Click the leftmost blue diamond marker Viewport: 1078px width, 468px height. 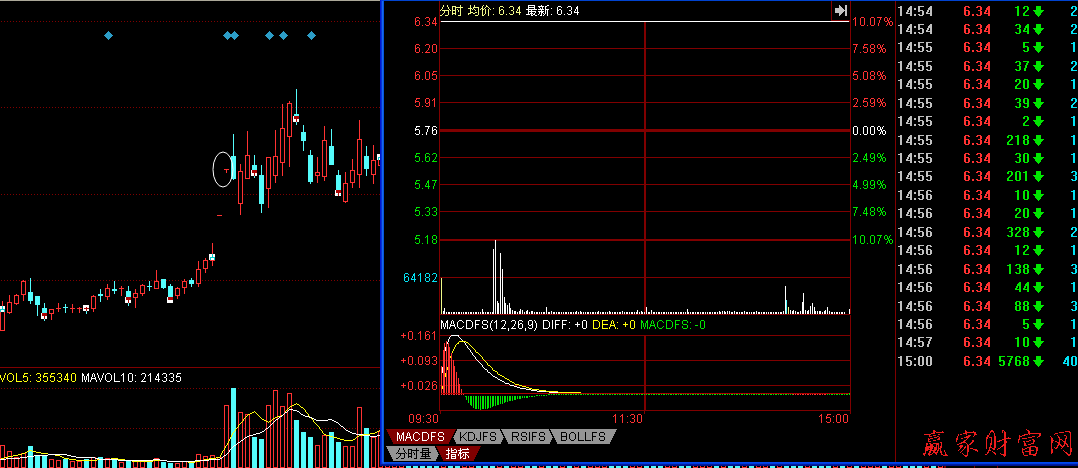point(109,36)
